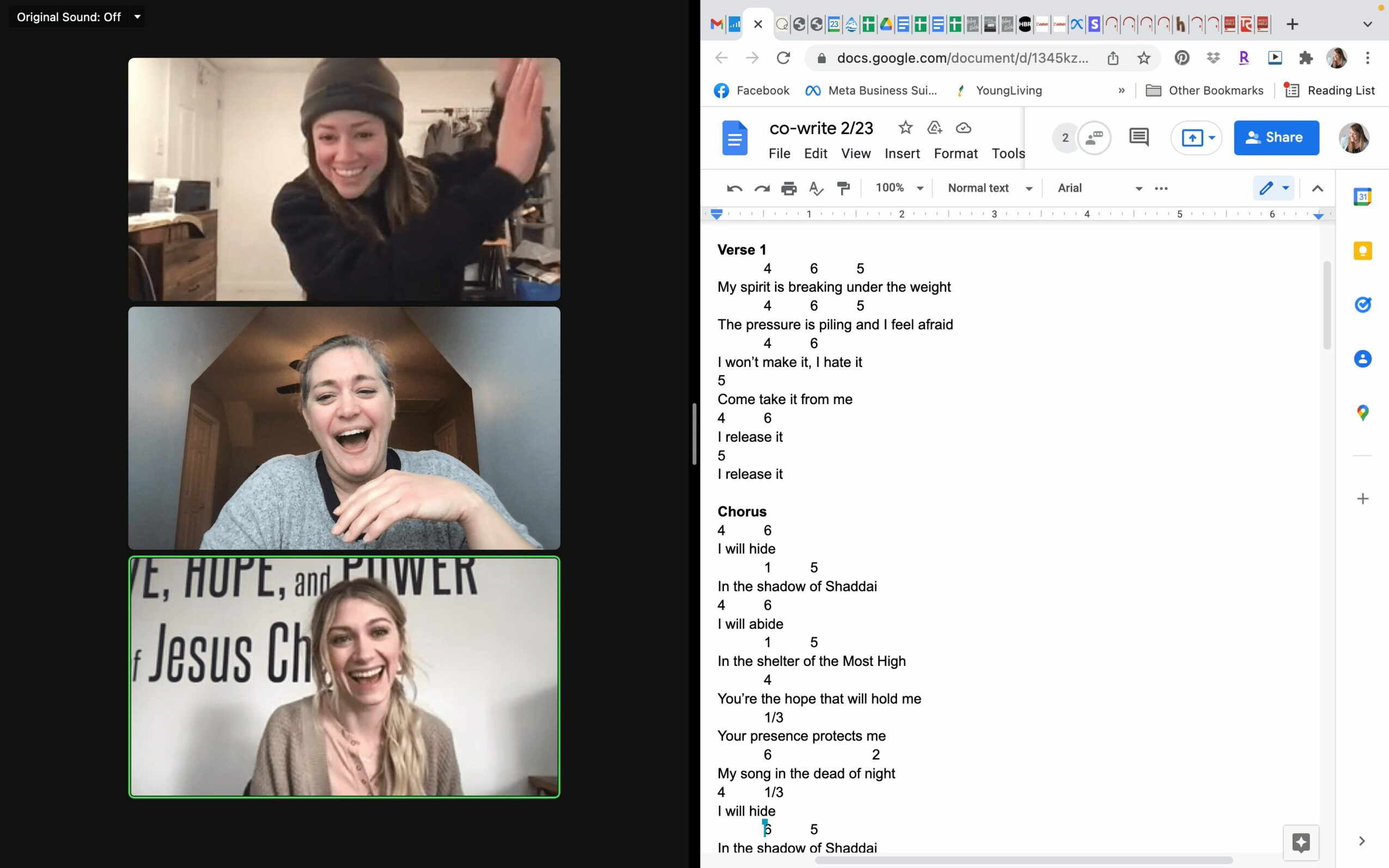Collapse the Docs menus with the chevron
Image resolution: width=1389 pixels, height=868 pixels.
tap(1318, 188)
